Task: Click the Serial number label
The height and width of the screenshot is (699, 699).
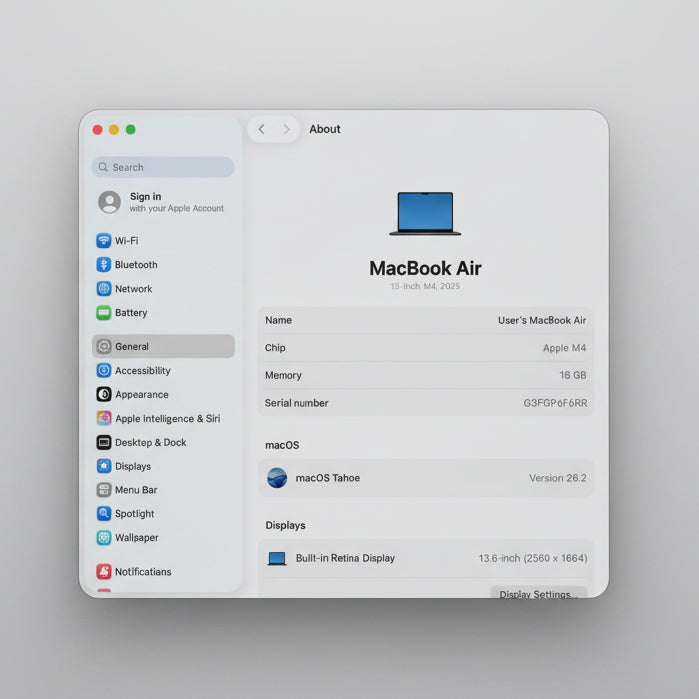Action: pyautogui.click(x=296, y=403)
